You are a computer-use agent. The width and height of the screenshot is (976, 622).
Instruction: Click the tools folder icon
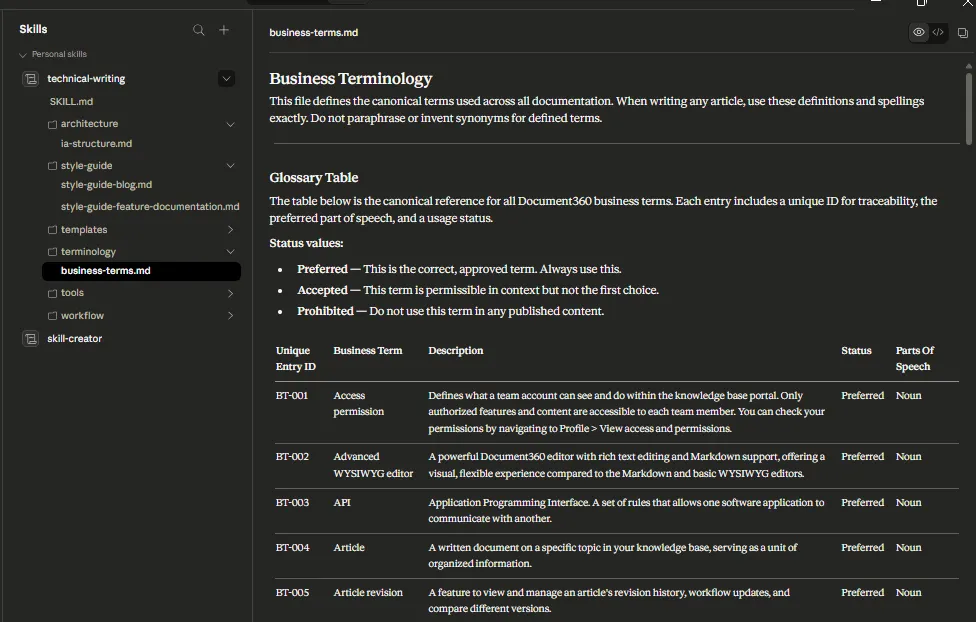53,293
